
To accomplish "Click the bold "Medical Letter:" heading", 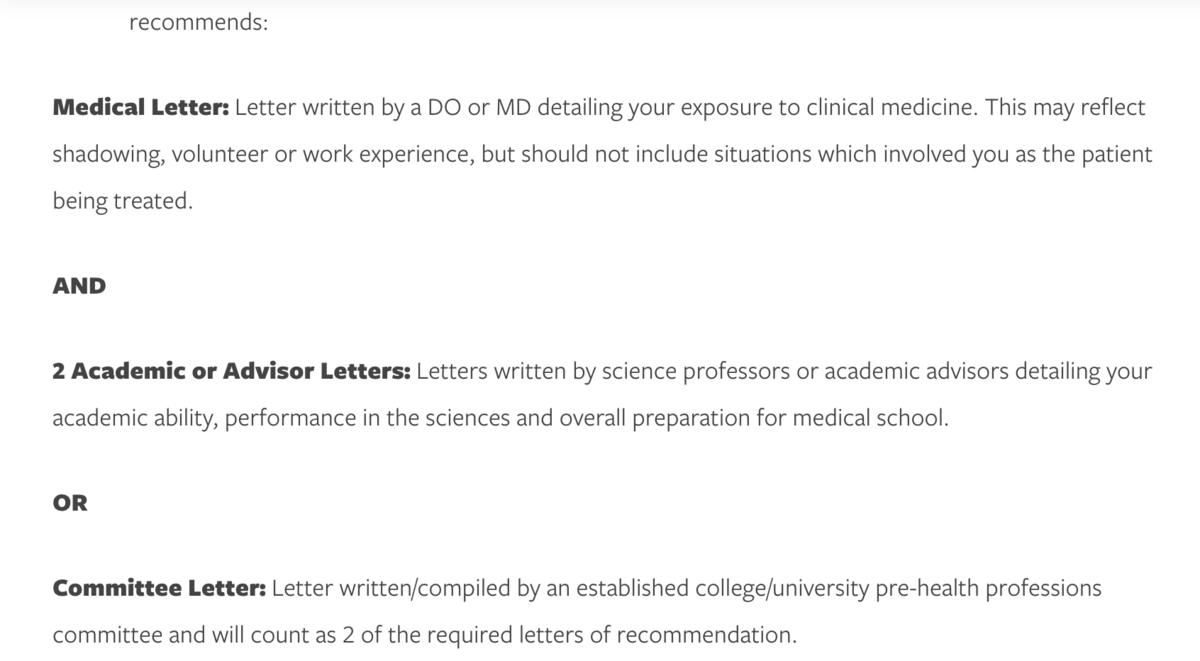I will pos(141,108).
